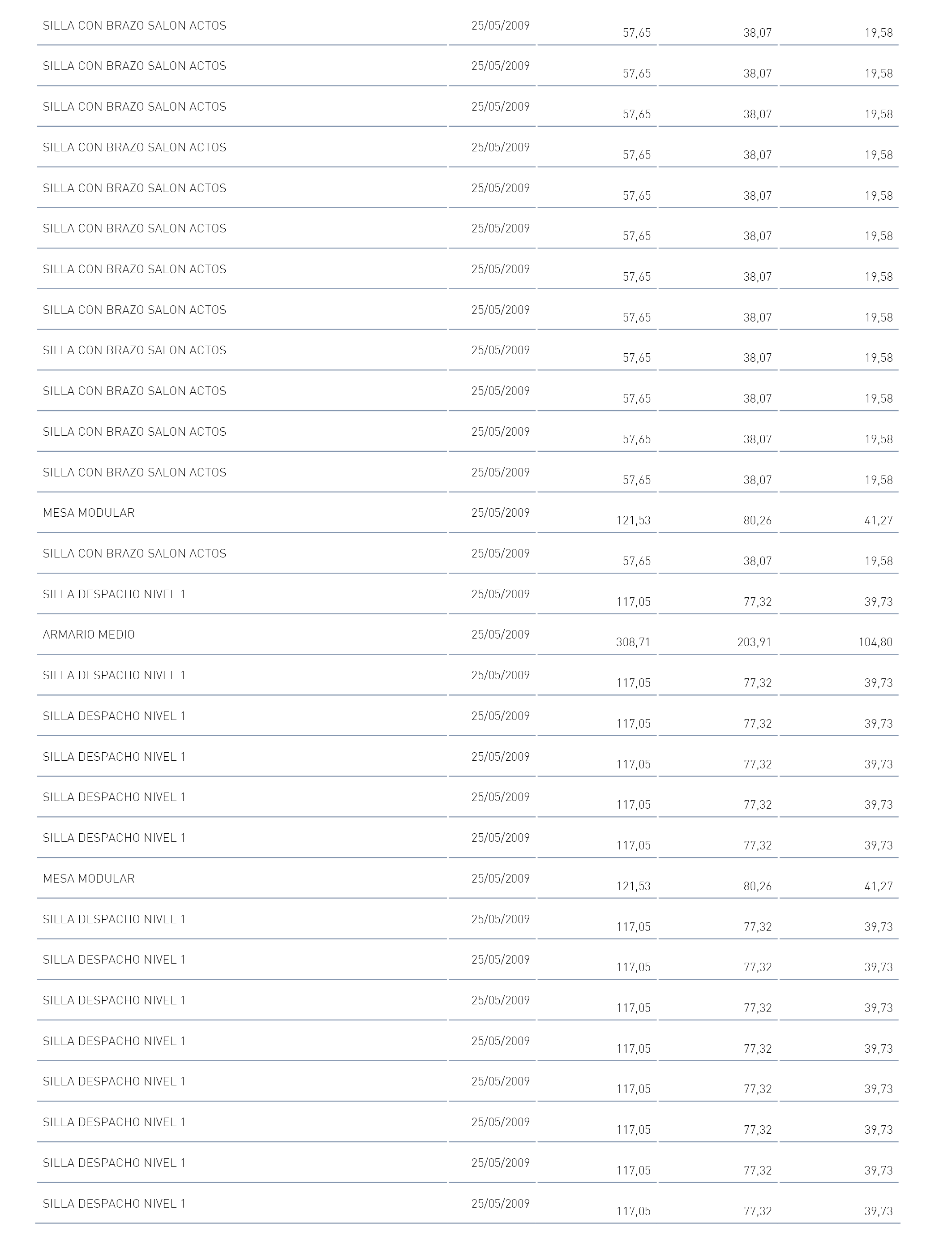Image resolution: width=952 pixels, height=1243 pixels.
Task: Select the value 308,71 in the ARMARIO MEDIO row
Action: pyautogui.click(x=634, y=643)
